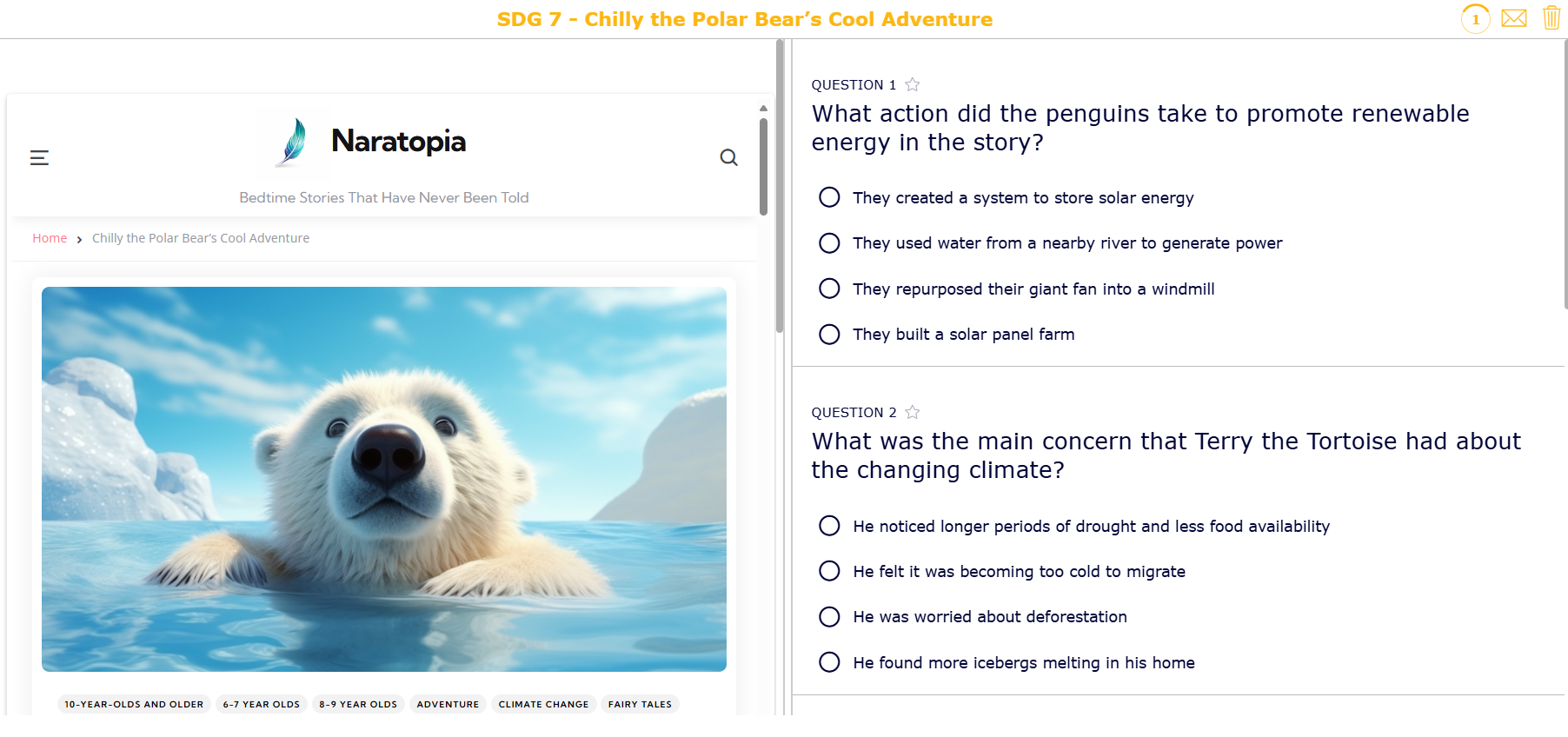Click the trash icon in the top bar
This screenshot has width=1568, height=737.
tap(1551, 18)
